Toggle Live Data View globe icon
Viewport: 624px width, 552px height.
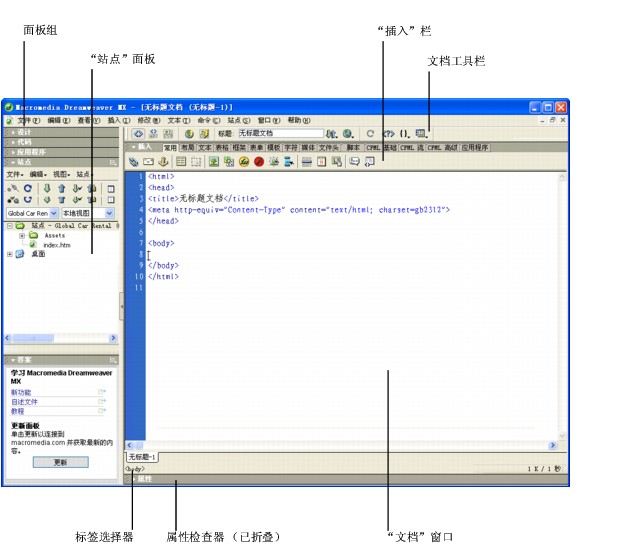click(x=189, y=134)
